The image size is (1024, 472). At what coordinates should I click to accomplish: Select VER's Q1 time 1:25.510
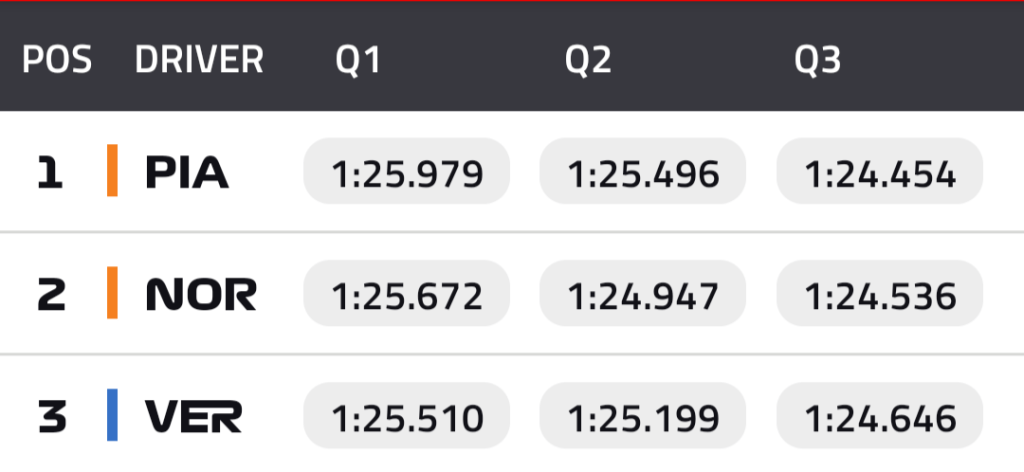coord(407,416)
